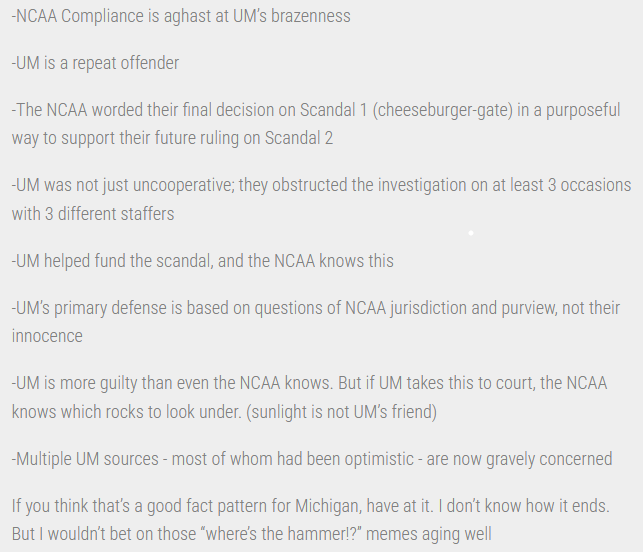Click the words 'gravely concerned'
The image size is (643, 552).
[549, 459]
